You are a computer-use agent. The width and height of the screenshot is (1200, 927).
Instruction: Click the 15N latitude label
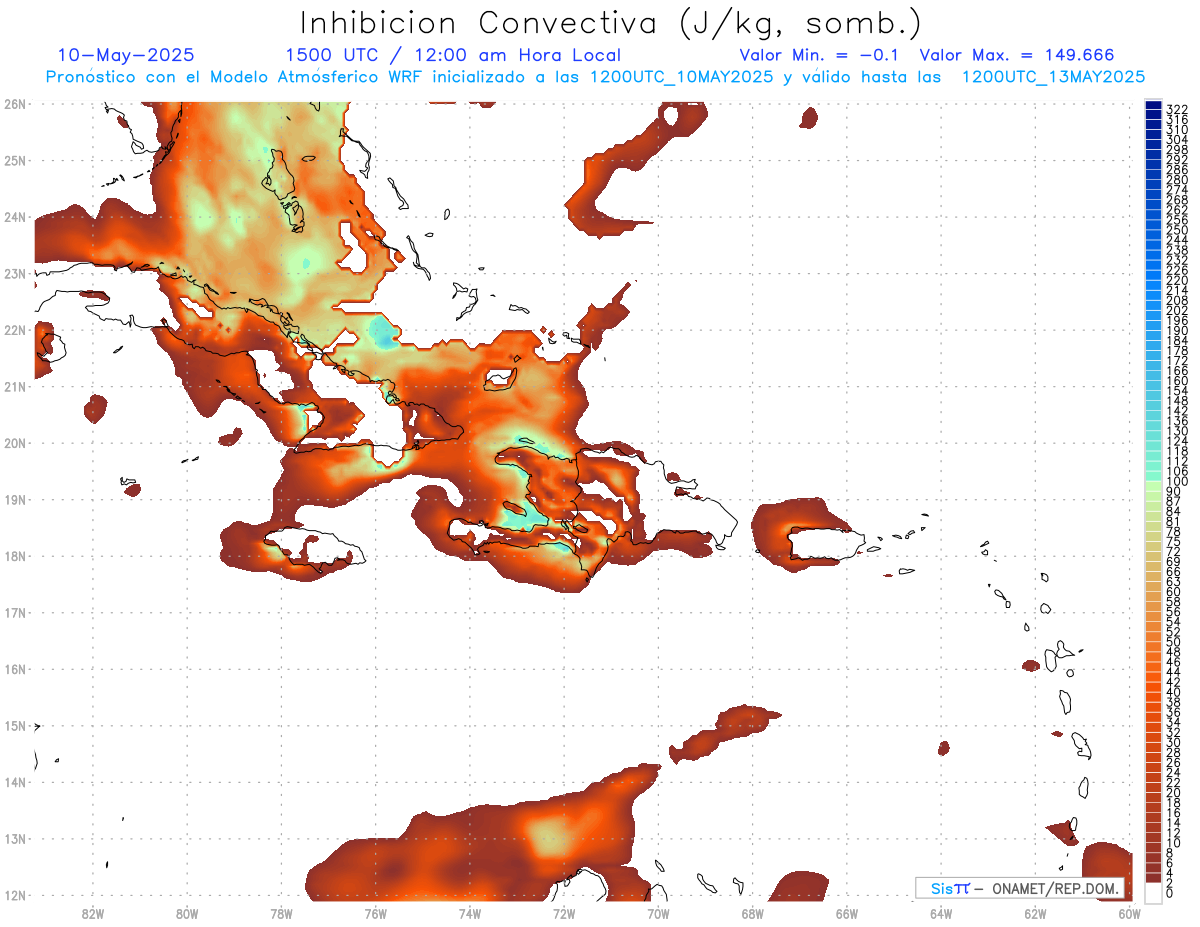[x=14, y=725]
